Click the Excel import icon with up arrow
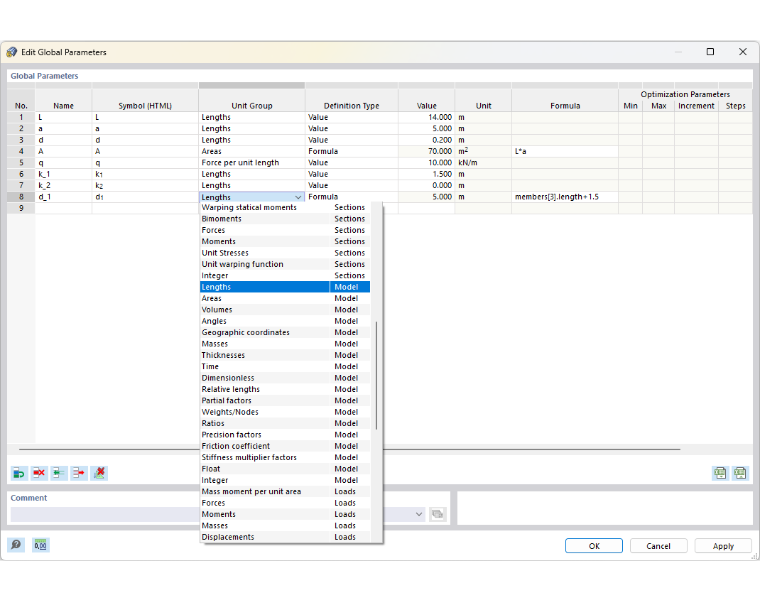Image resolution: width=760 pixels, height=601 pixels. (x=740, y=473)
